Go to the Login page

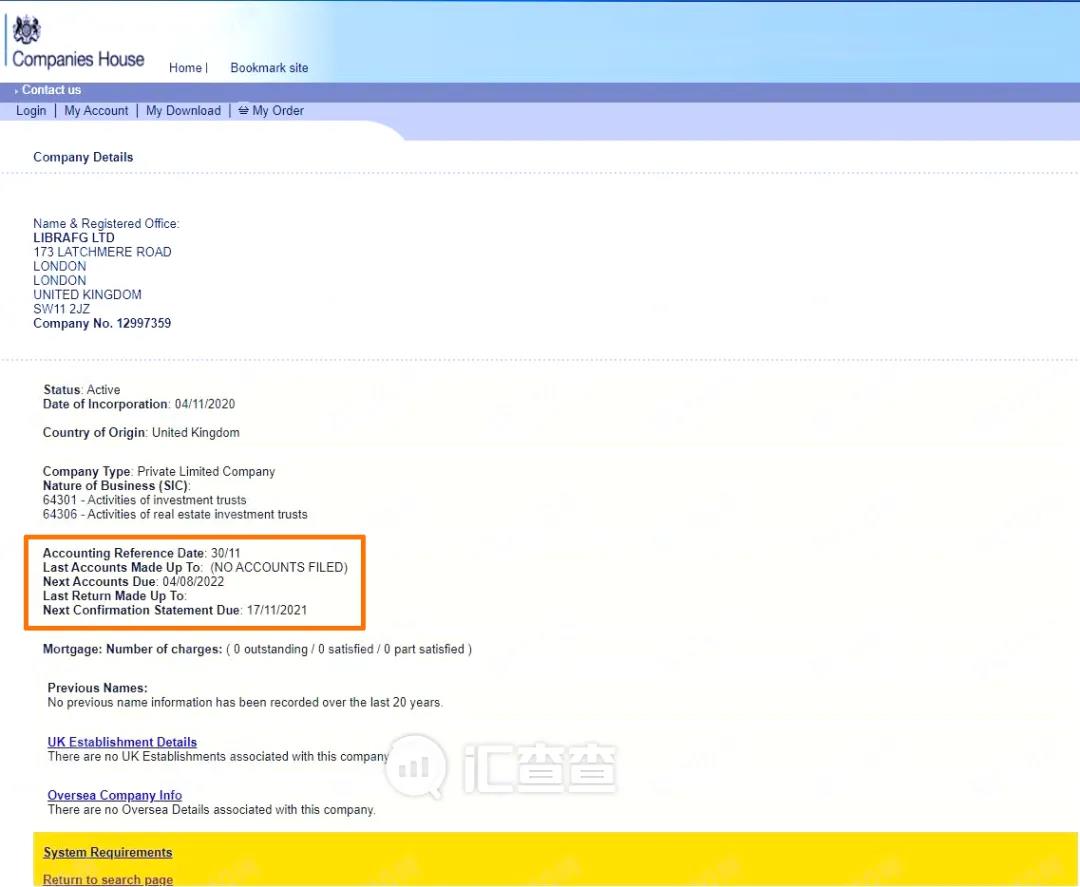(x=31, y=110)
